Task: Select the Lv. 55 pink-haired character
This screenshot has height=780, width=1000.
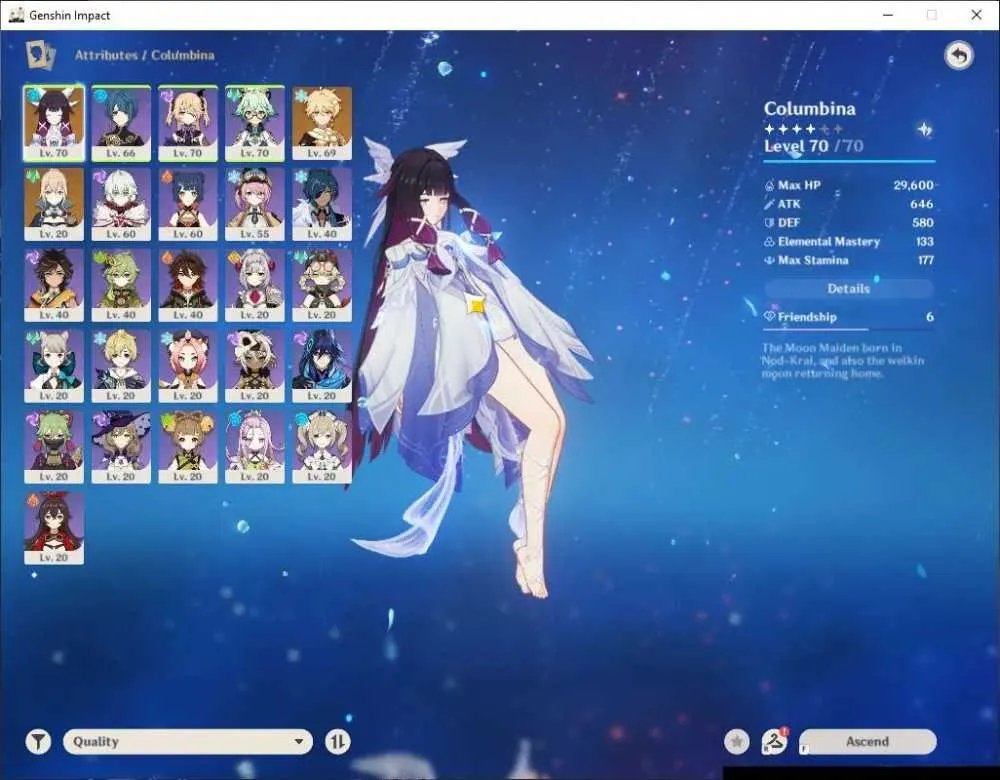Action: tap(254, 204)
